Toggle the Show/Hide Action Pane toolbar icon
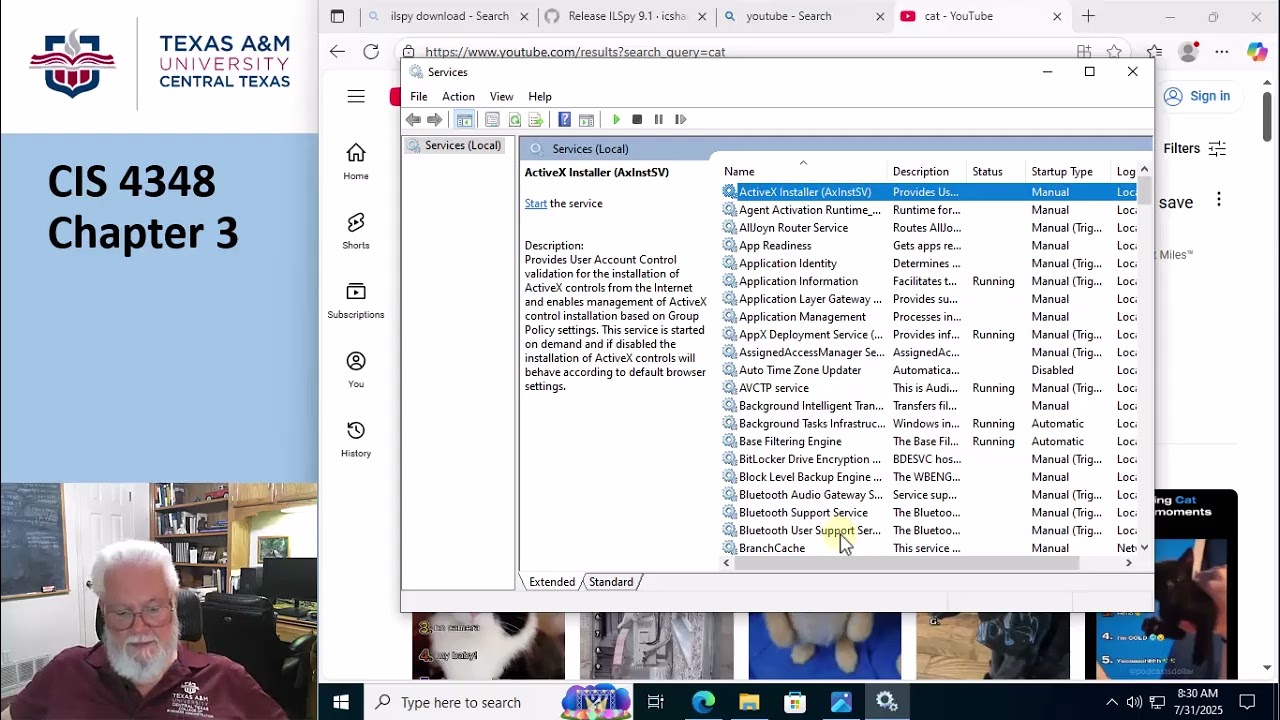 [587, 120]
